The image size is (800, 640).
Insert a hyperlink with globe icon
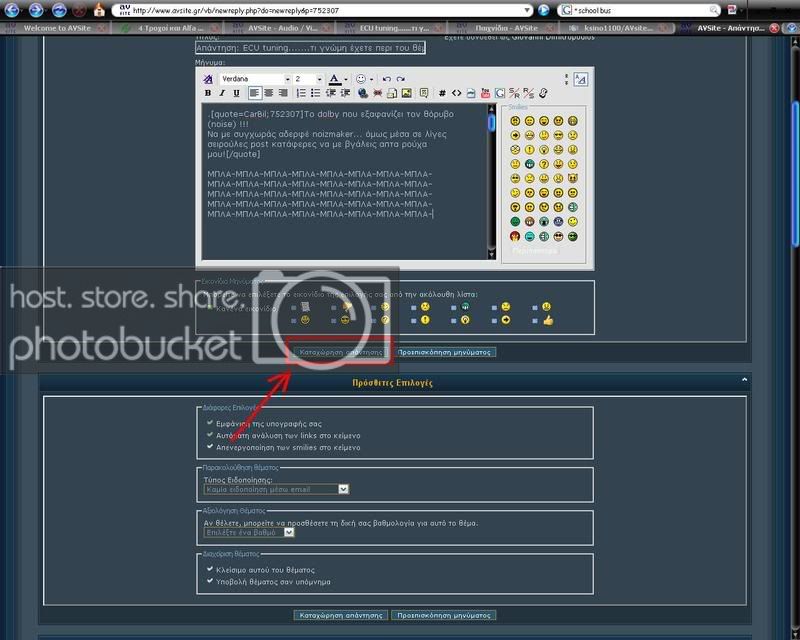point(363,93)
